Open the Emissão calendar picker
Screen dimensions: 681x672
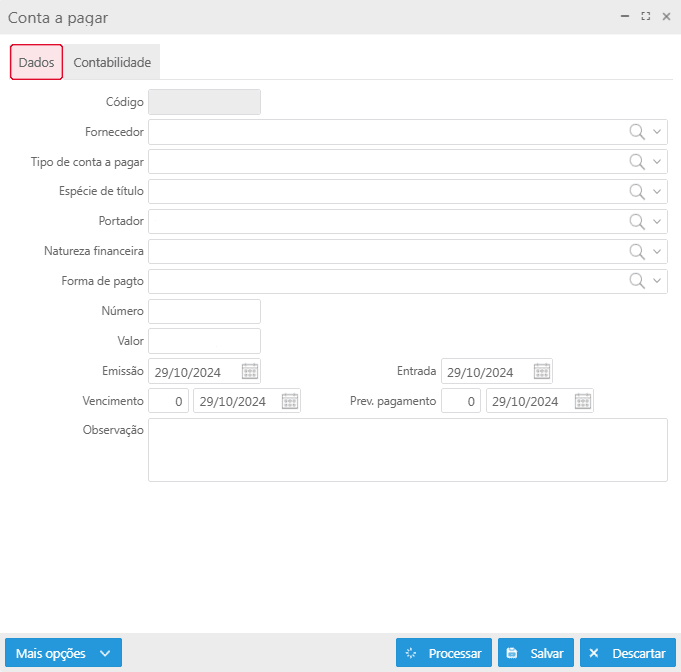(x=250, y=371)
